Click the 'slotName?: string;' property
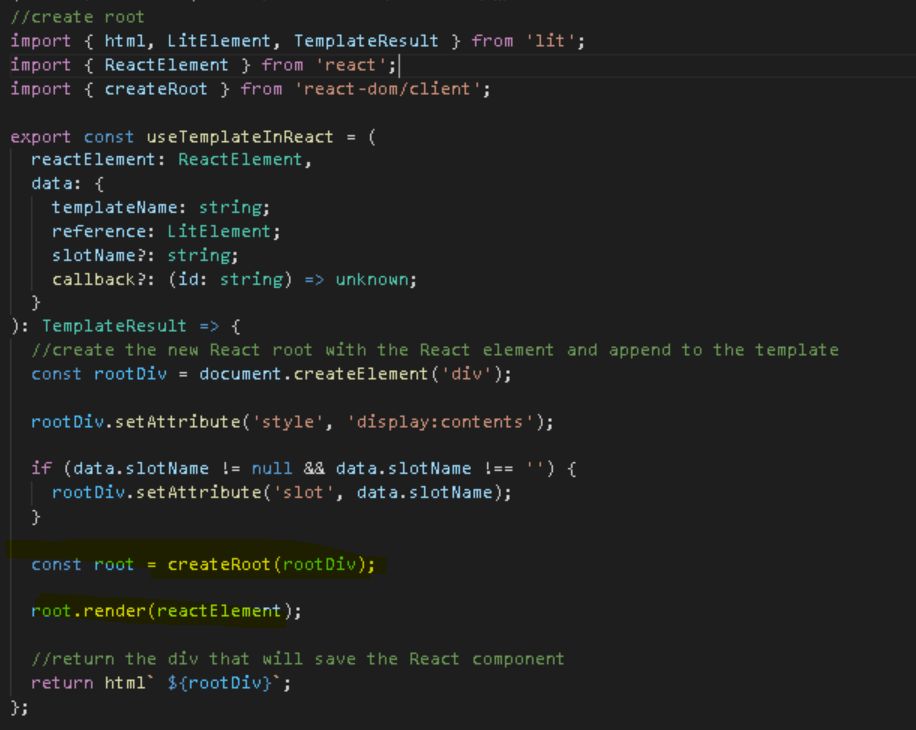 (x=145, y=255)
